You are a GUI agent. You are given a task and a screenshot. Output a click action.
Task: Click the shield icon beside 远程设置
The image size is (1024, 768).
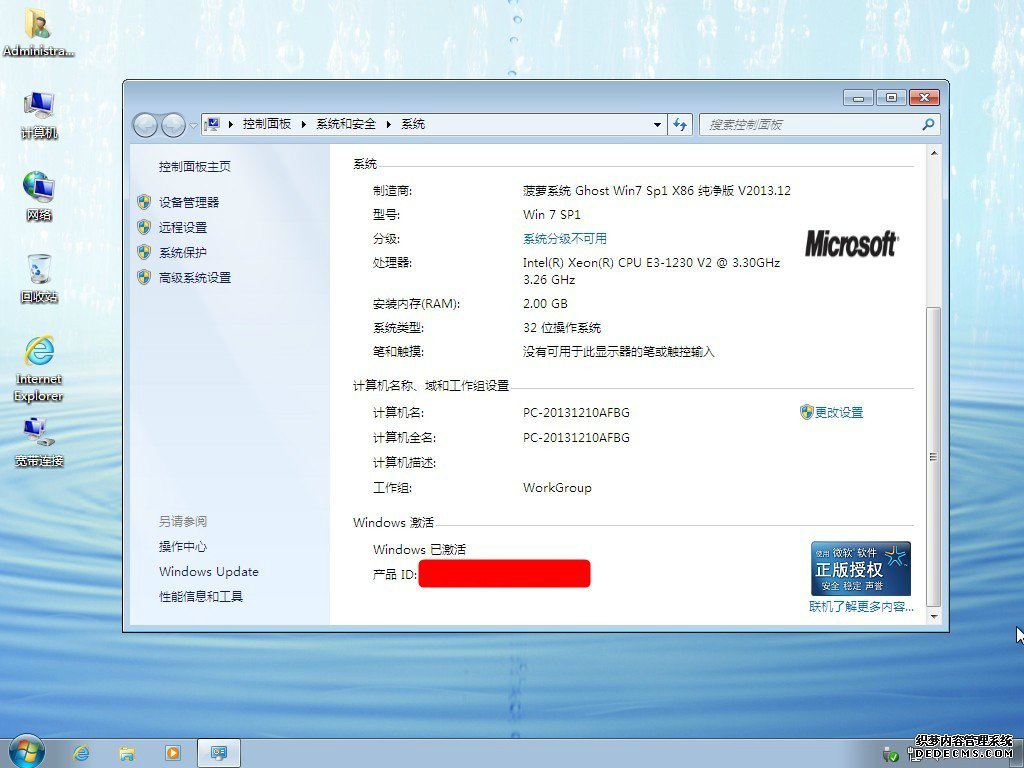[144, 227]
